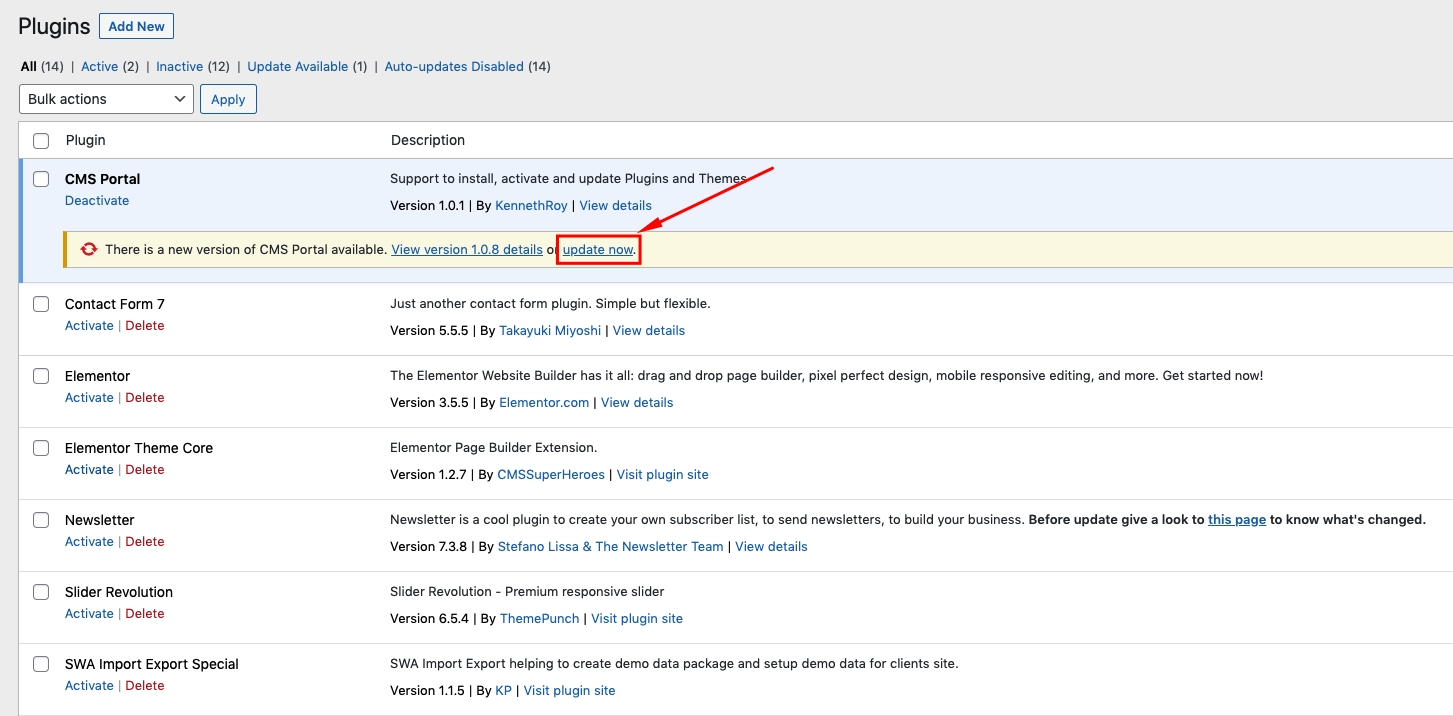Screen dimensions: 1453x716
Task: Click the Add New plugin button
Action: [136, 27]
